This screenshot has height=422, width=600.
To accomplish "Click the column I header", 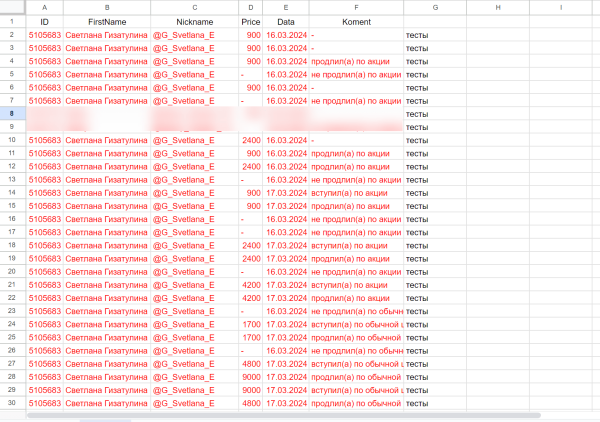I will tap(561, 8).
